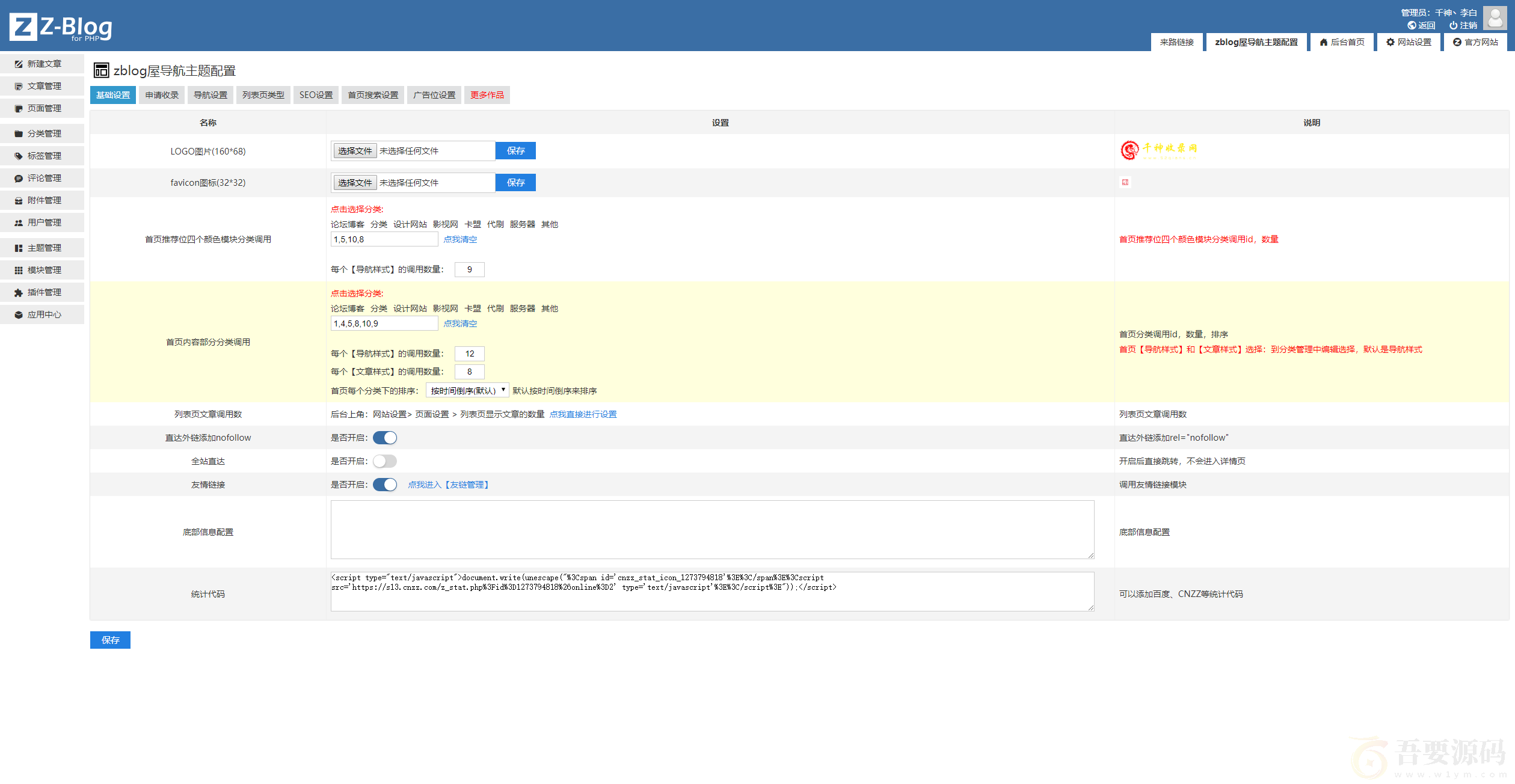Open the 点我进入【友链管理】 link

point(448,485)
